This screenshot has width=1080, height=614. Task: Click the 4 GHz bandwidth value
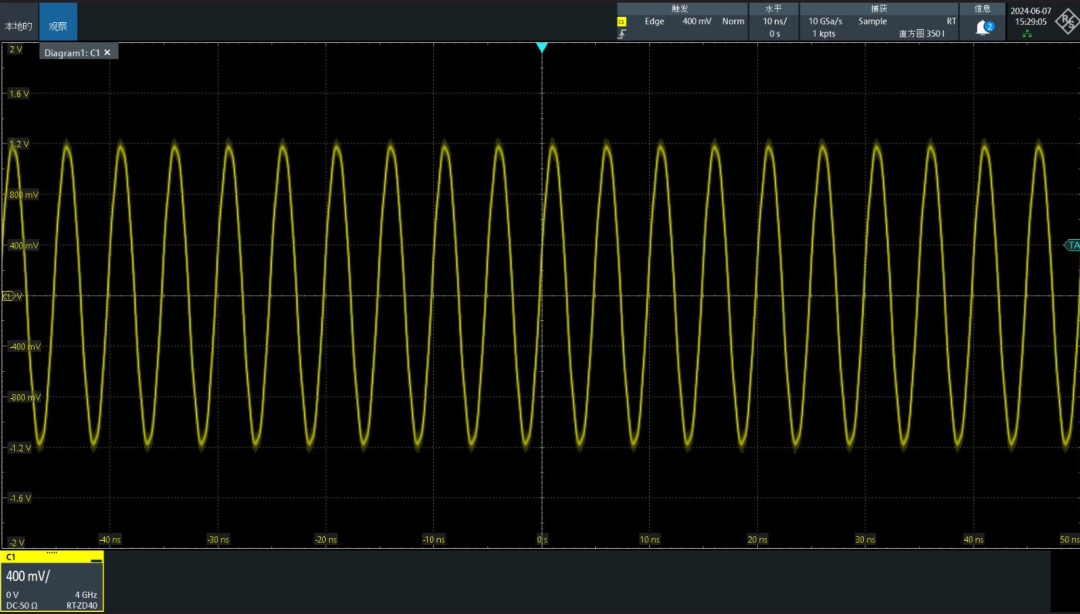point(86,595)
